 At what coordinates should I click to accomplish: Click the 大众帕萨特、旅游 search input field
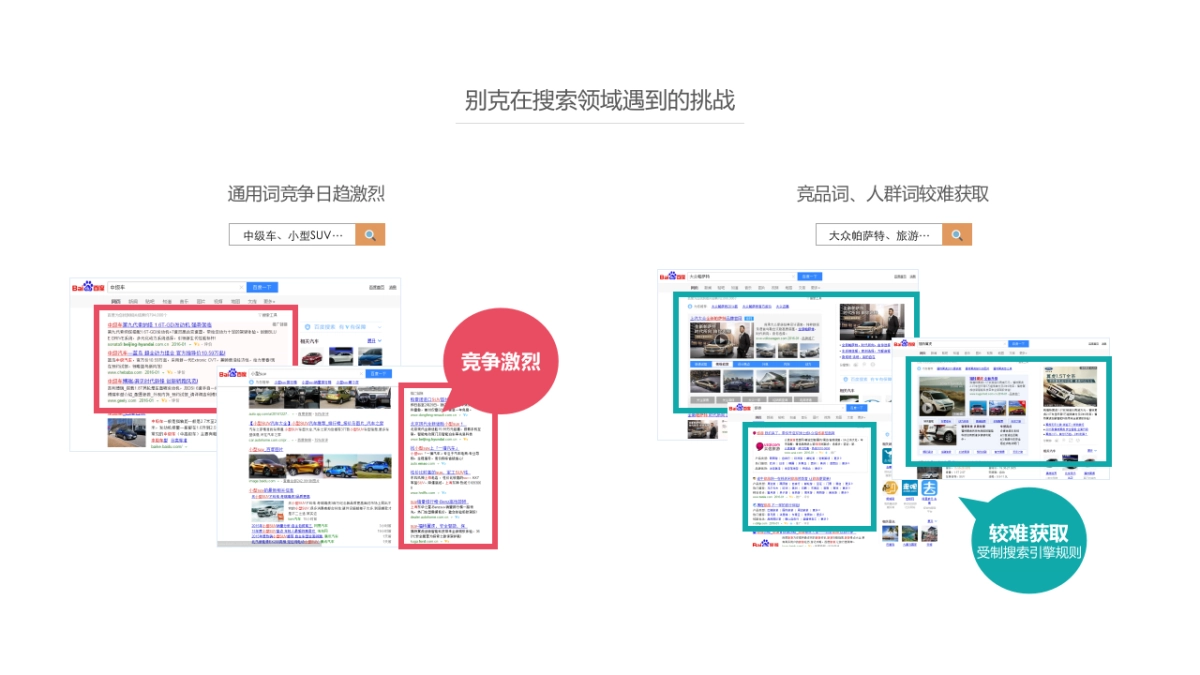[879, 235]
